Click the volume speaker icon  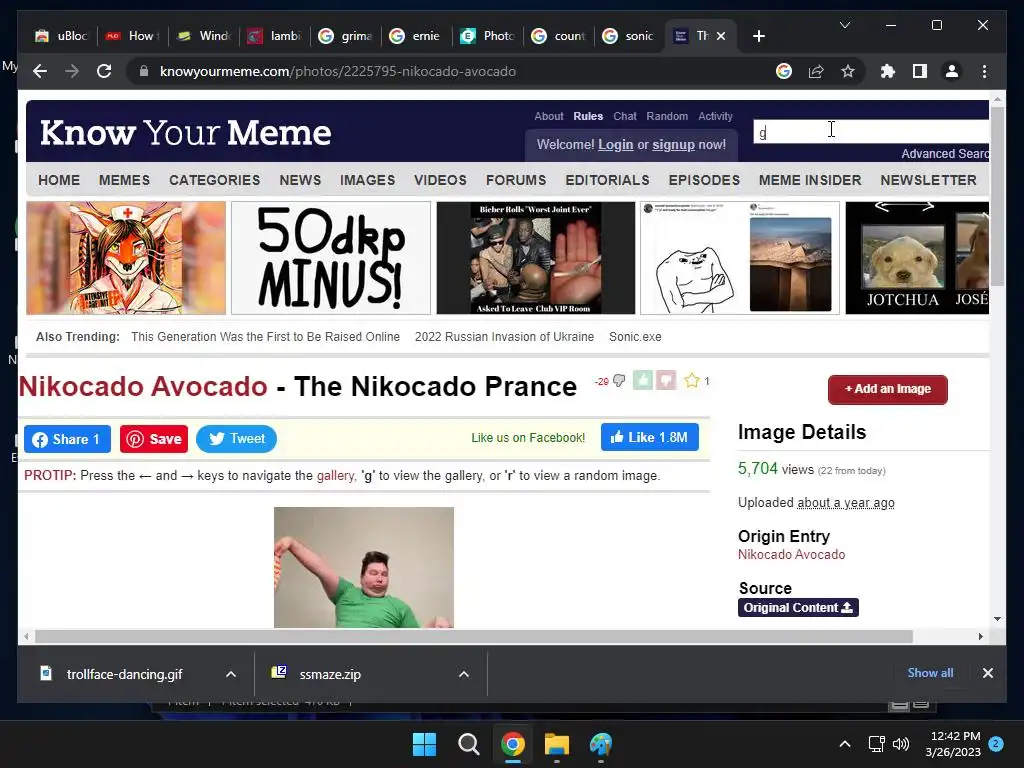pyautogui.click(x=901, y=744)
